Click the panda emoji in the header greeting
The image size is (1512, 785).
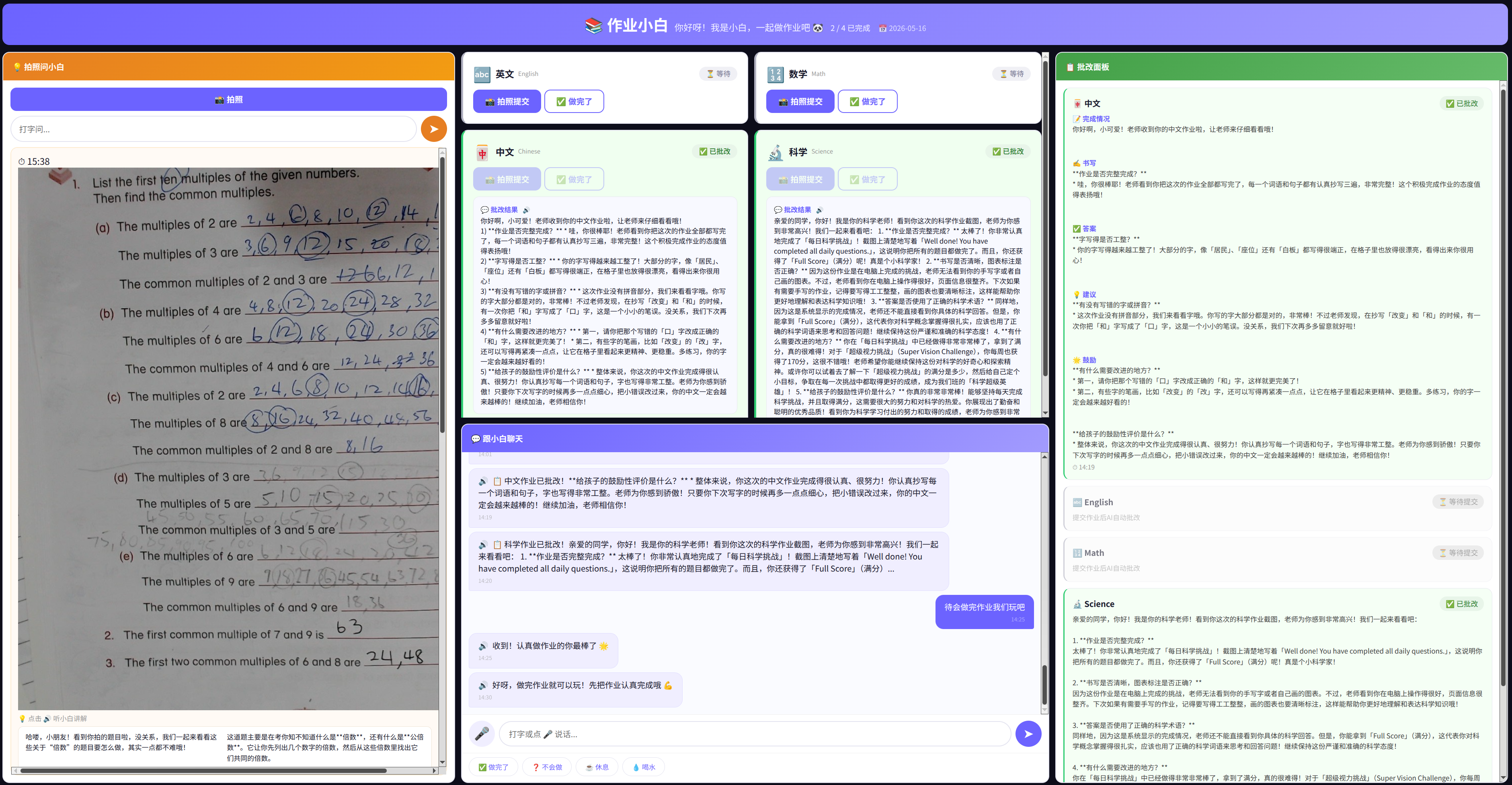818,28
